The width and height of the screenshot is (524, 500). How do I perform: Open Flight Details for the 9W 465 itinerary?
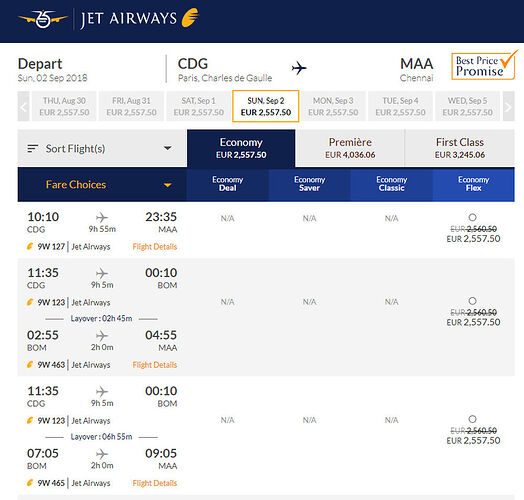click(155, 483)
